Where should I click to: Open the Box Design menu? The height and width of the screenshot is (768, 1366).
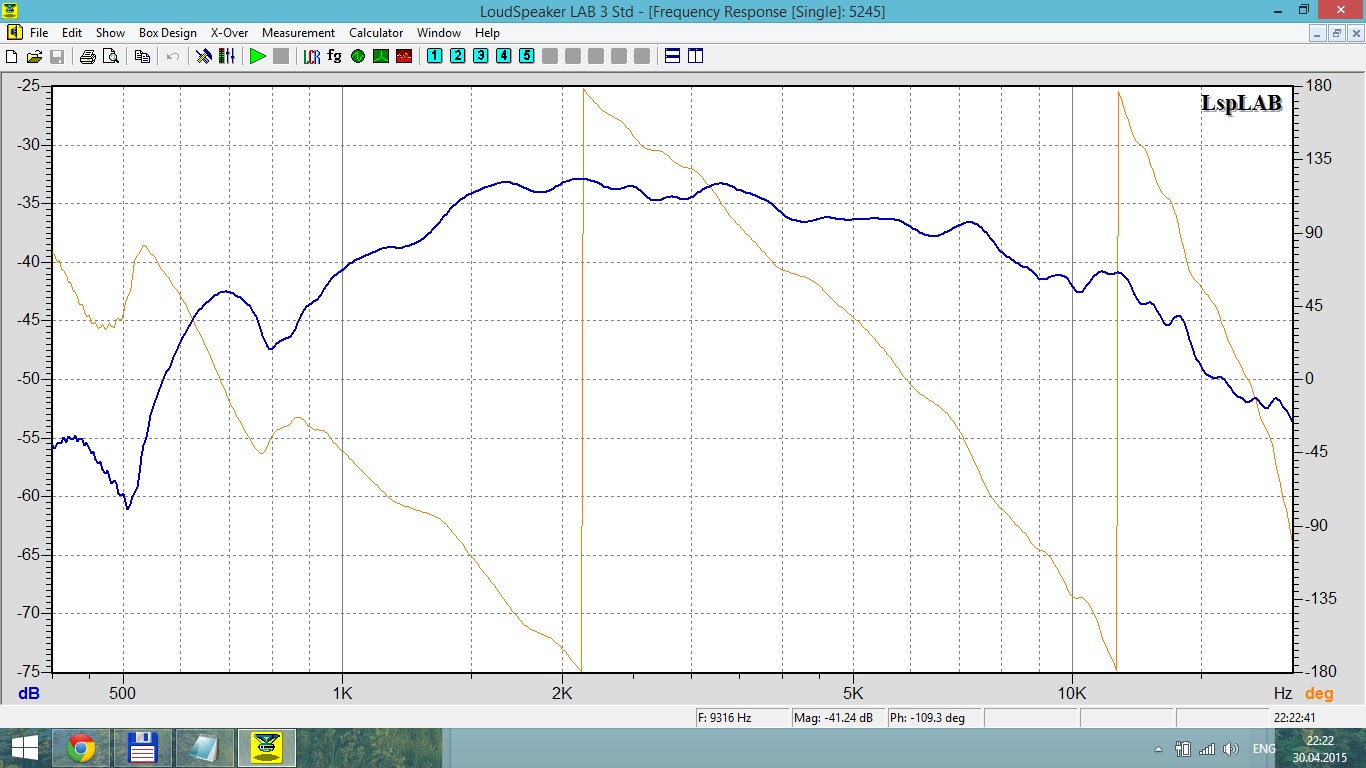pos(168,33)
